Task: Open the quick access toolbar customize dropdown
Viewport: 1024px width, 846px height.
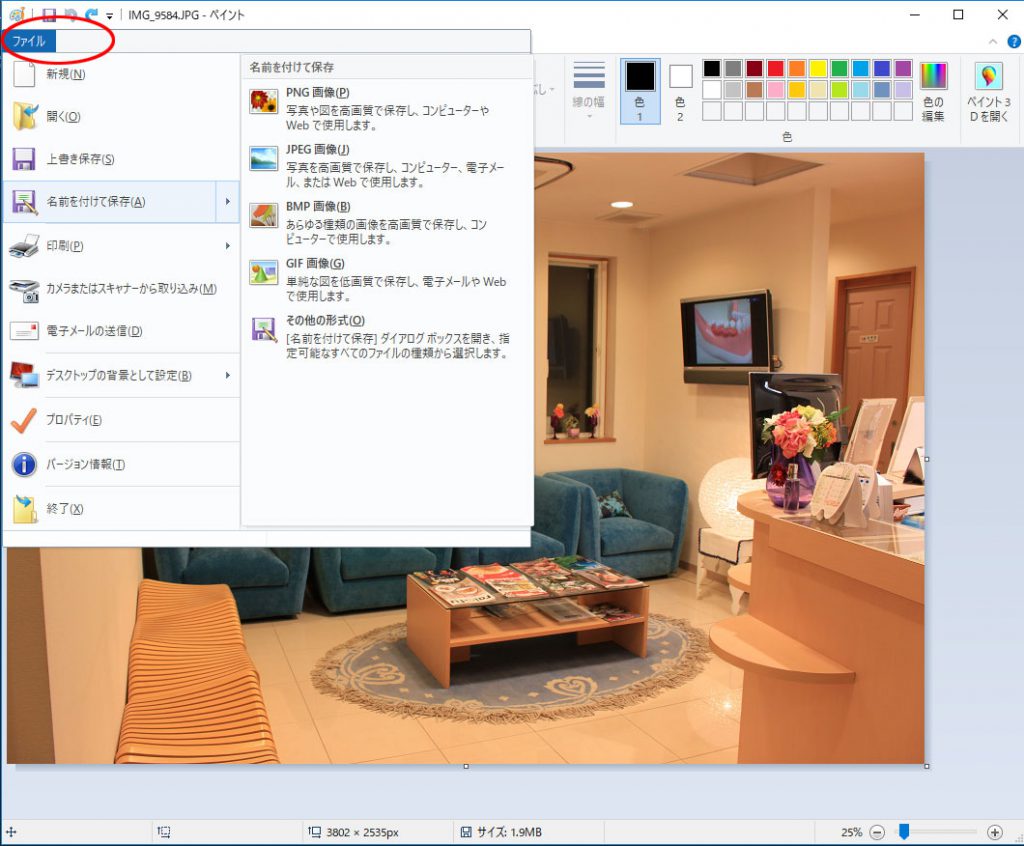Action: [x=109, y=16]
